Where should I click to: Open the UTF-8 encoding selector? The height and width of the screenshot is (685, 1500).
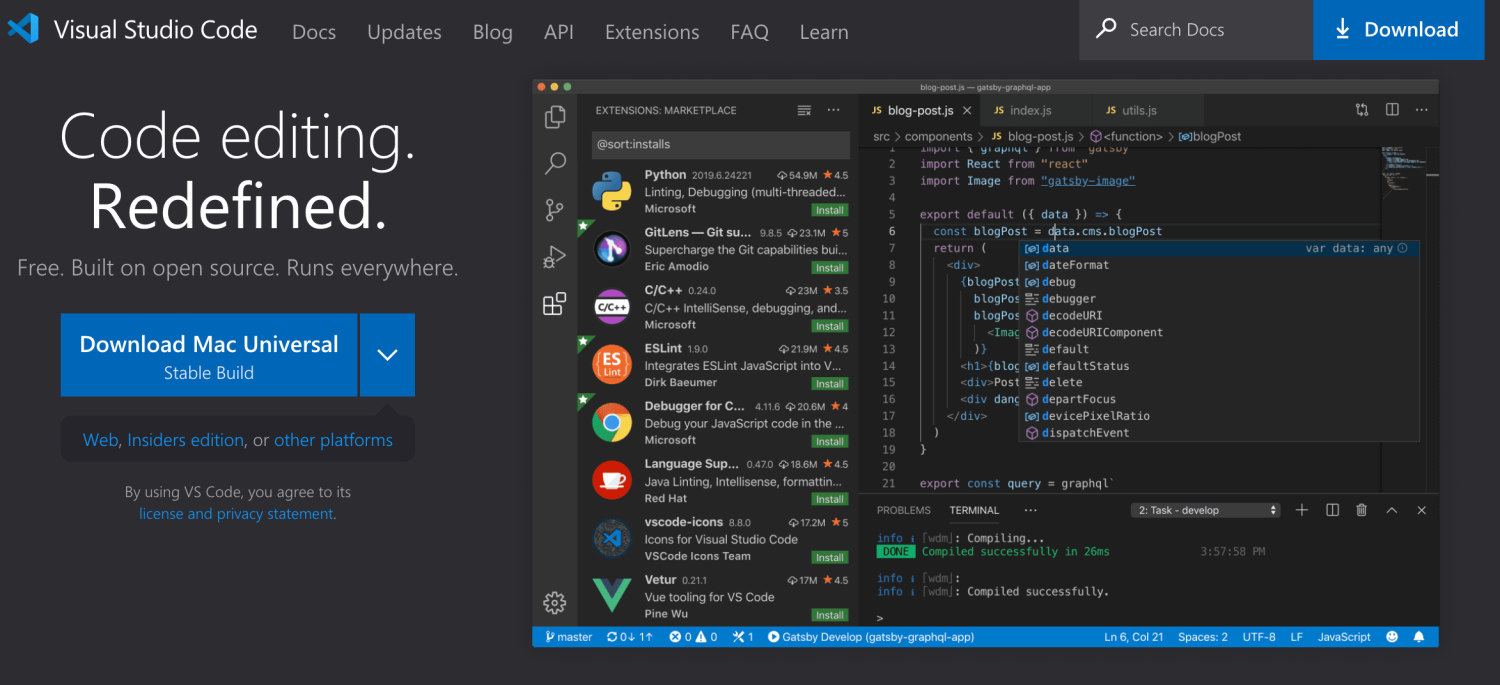pos(1259,637)
